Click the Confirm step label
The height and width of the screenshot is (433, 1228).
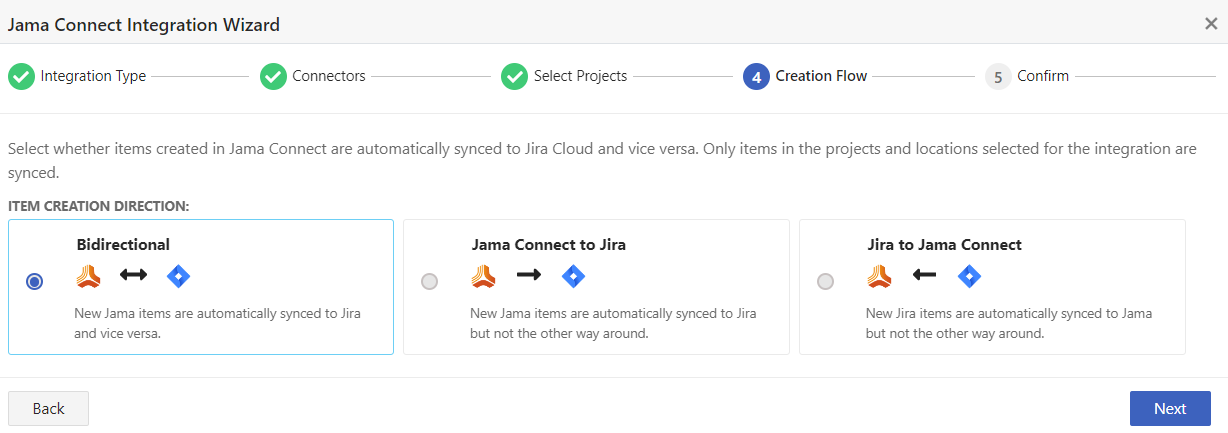pyautogui.click(x=1043, y=76)
